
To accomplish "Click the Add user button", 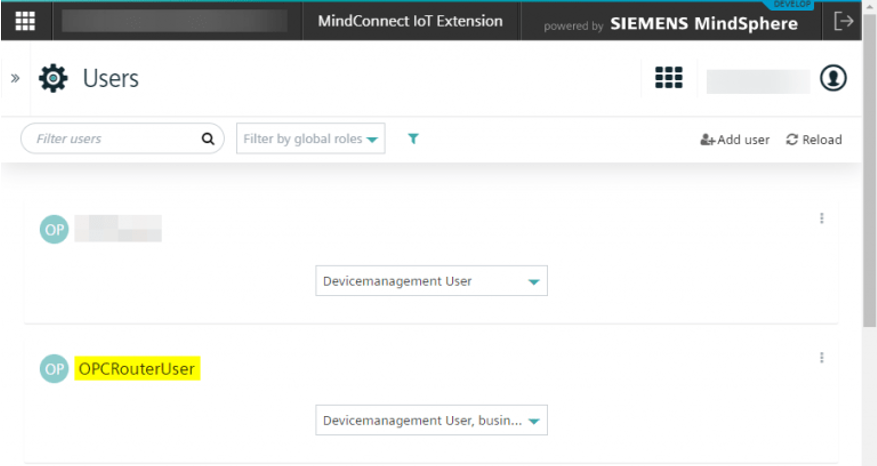I will tap(735, 140).
